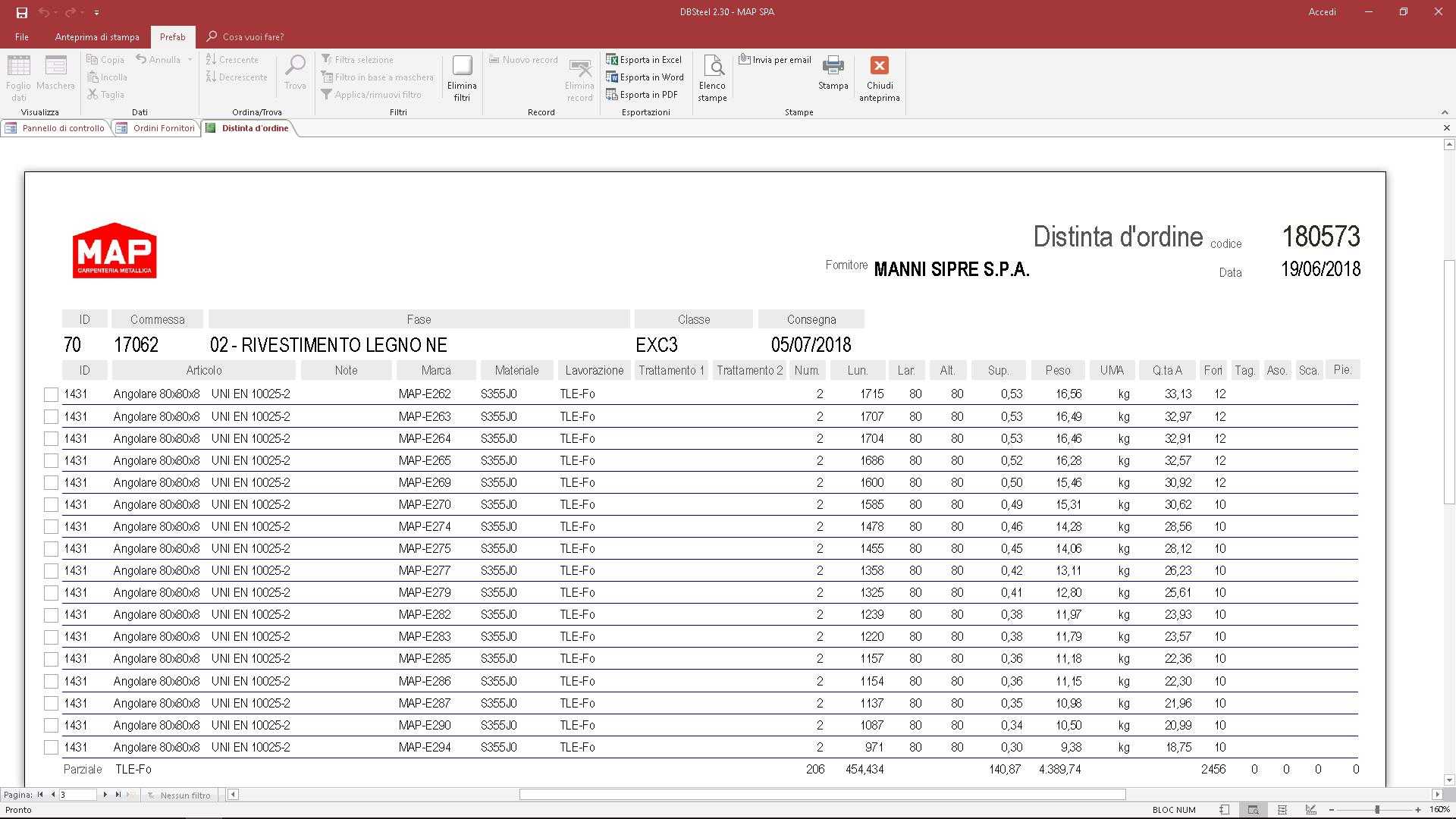Go to next page button
This screenshot has width=1456, height=819.
click(x=105, y=795)
